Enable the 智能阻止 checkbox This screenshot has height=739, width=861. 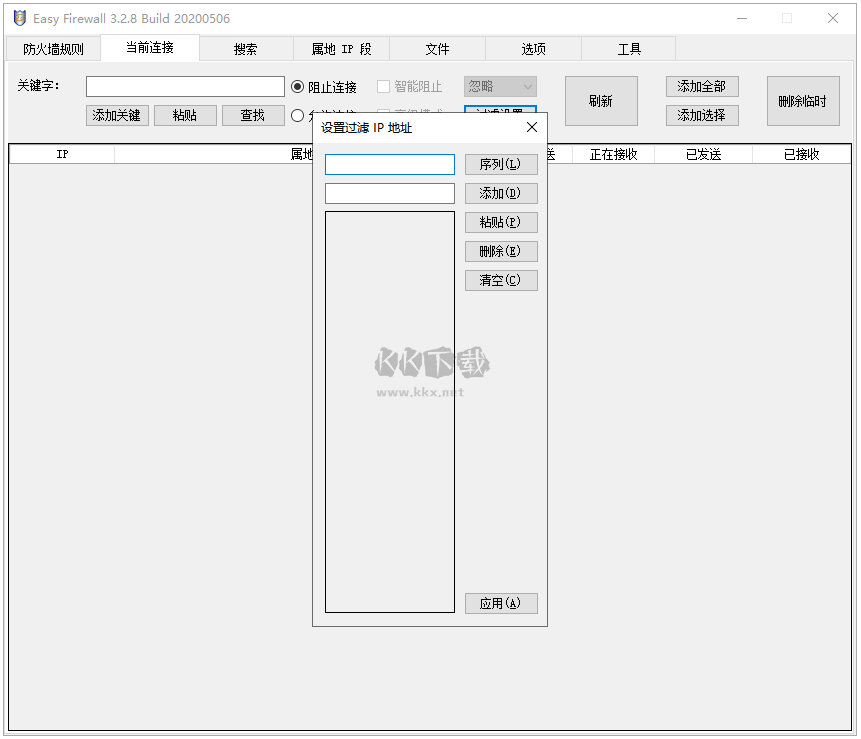click(382, 85)
